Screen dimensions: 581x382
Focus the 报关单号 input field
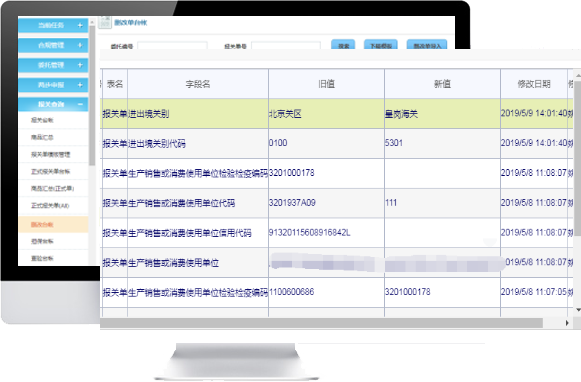pos(286,46)
